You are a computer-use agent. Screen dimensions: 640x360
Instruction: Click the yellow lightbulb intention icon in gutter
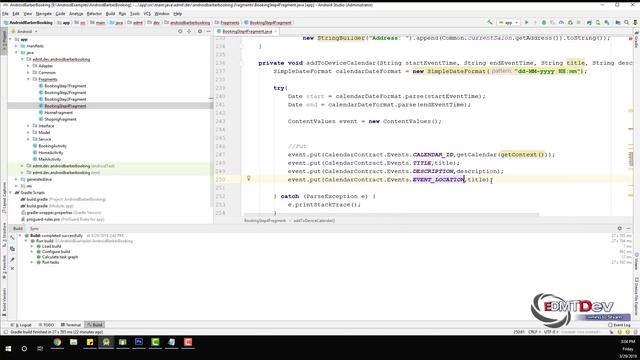pos(249,178)
